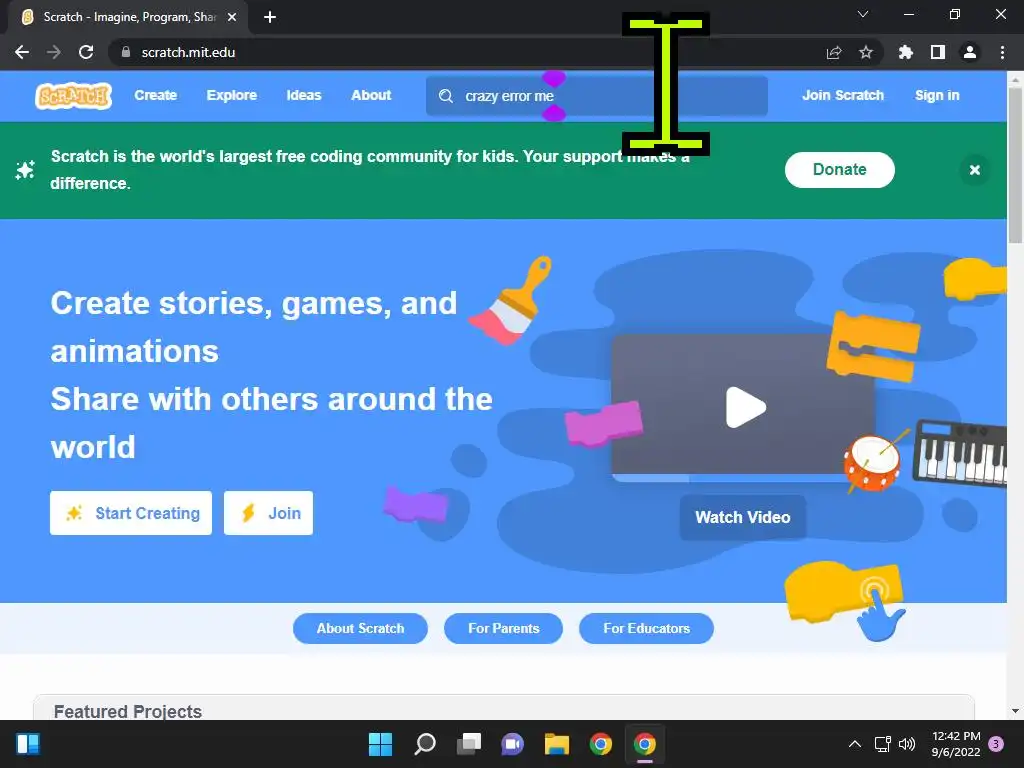The image size is (1024, 768).
Task: Click the scrollbar down arrow
Action: (x=1016, y=711)
